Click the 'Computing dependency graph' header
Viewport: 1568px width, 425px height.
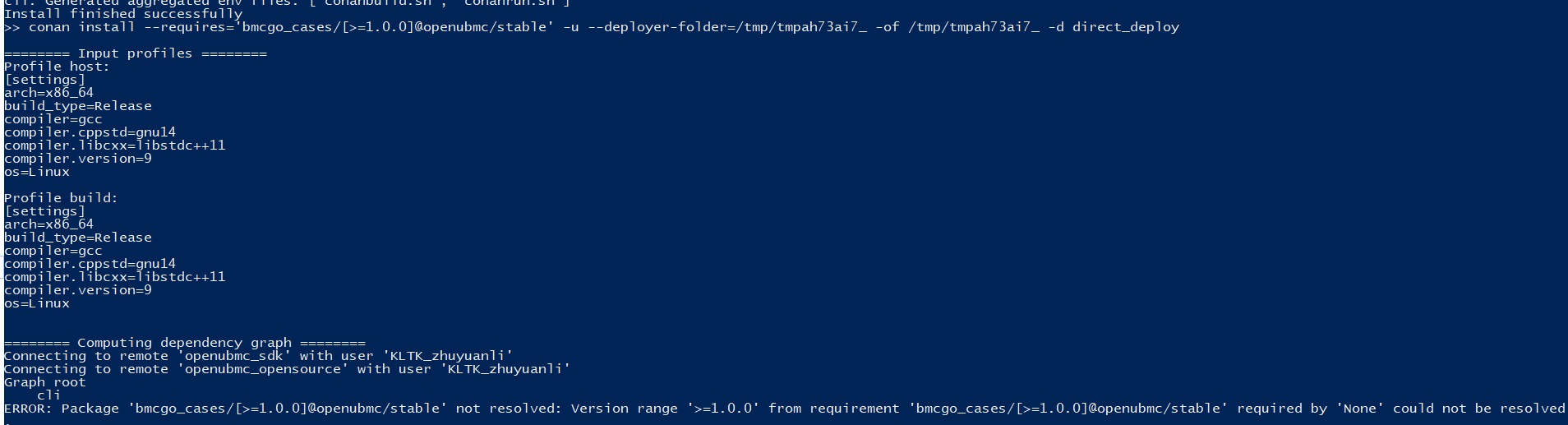click(x=184, y=343)
